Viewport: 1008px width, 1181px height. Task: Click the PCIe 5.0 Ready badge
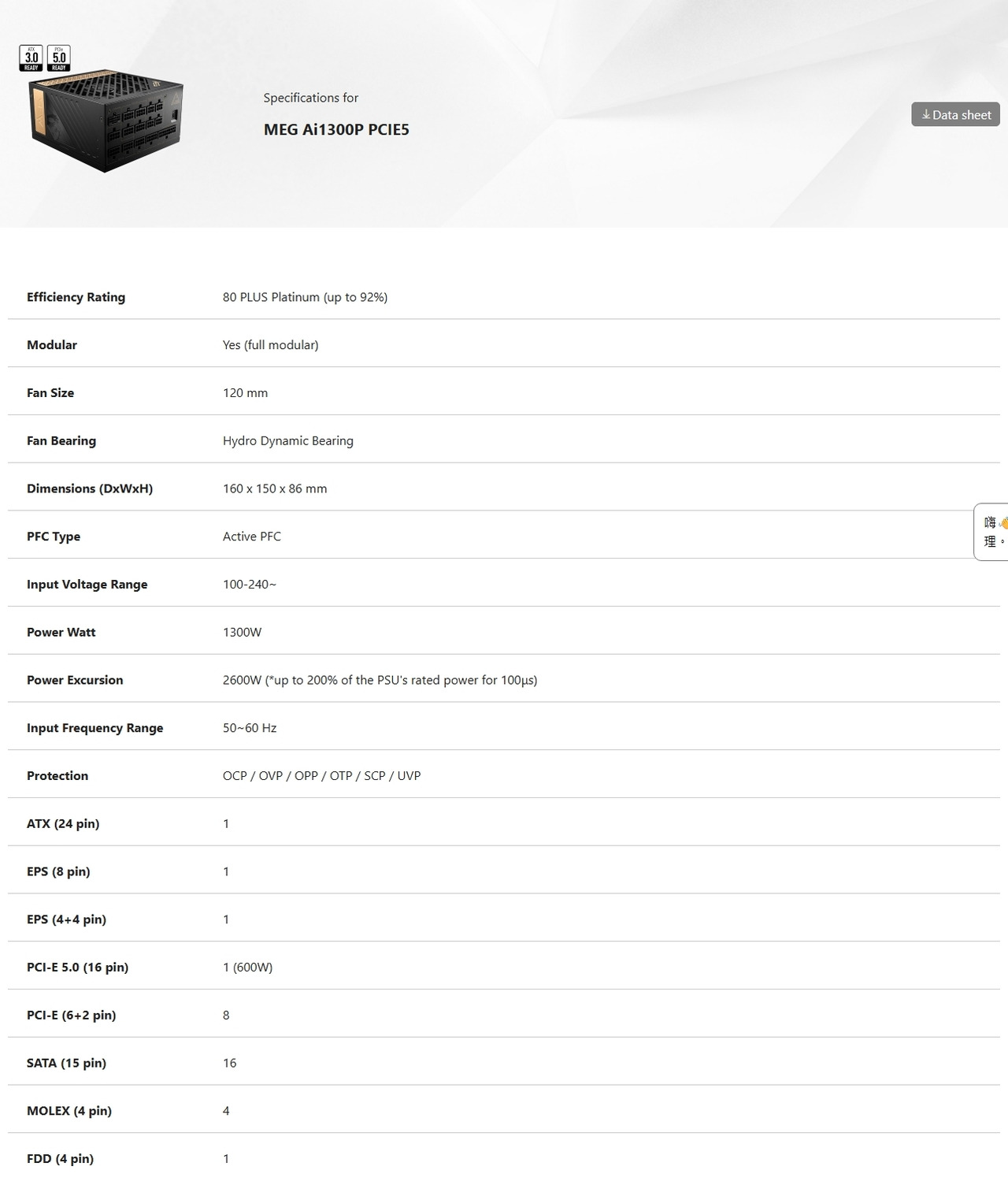tap(59, 58)
